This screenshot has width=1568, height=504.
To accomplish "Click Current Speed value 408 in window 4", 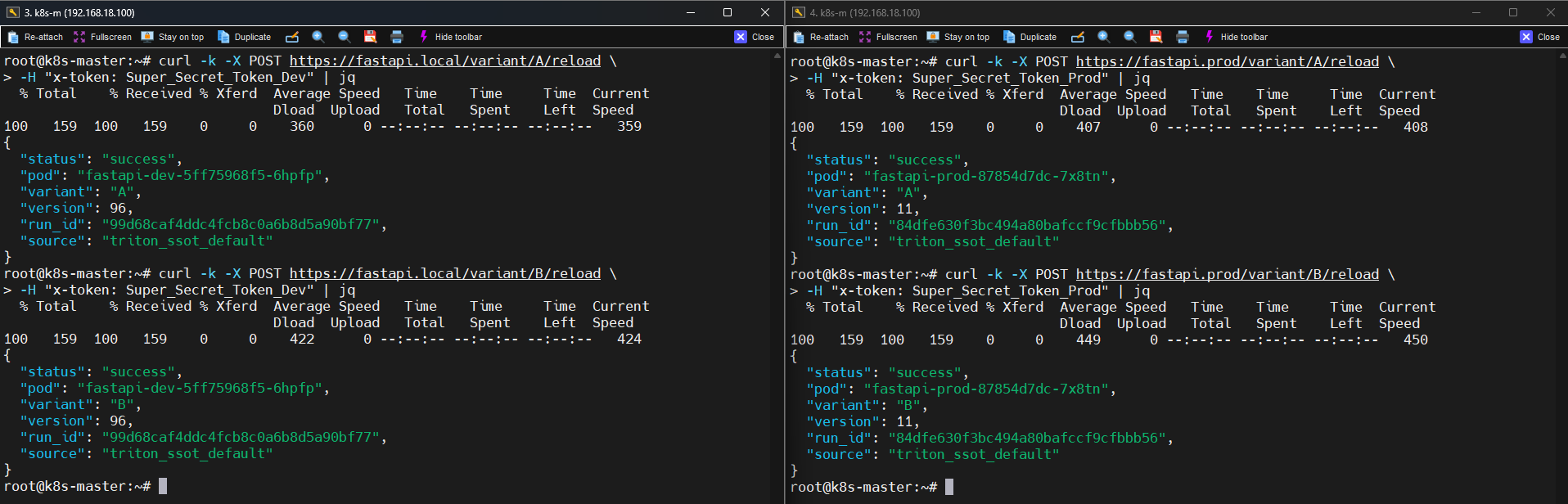I will pos(1416,128).
